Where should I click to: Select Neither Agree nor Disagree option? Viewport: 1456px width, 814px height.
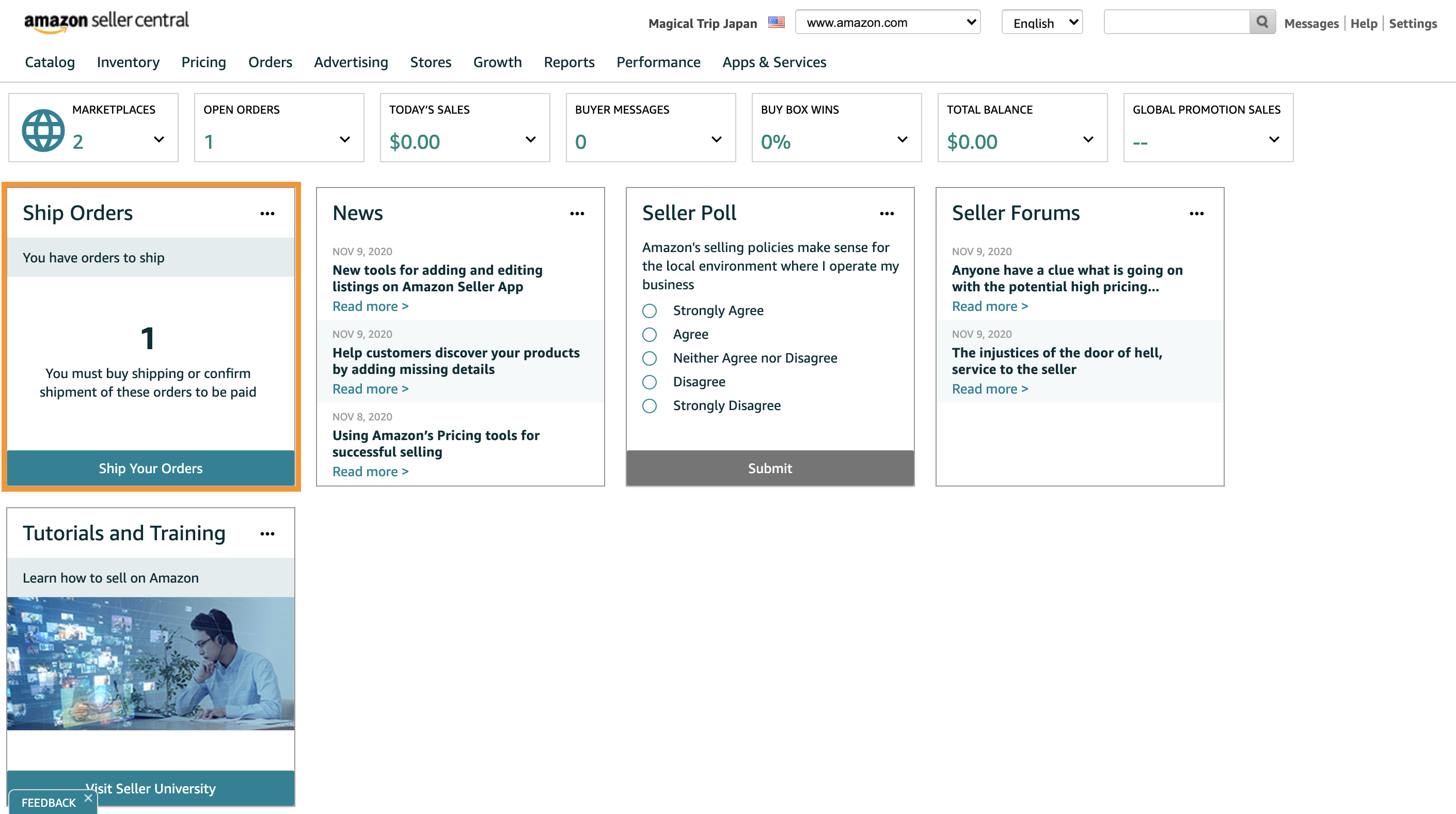tap(650, 358)
